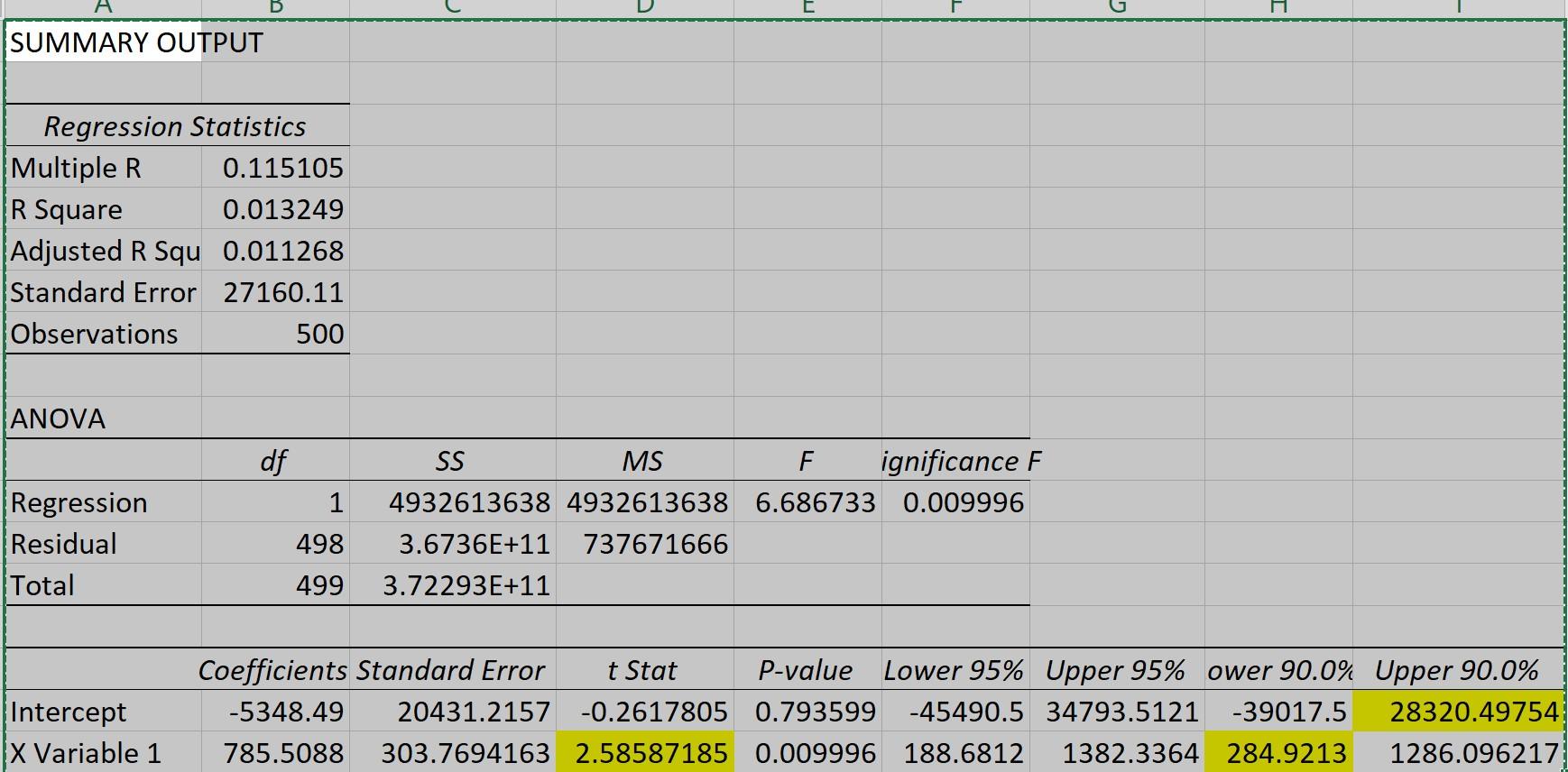Click the SS column header
Viewport: 1568px width, 772px height.
[453, 460]
